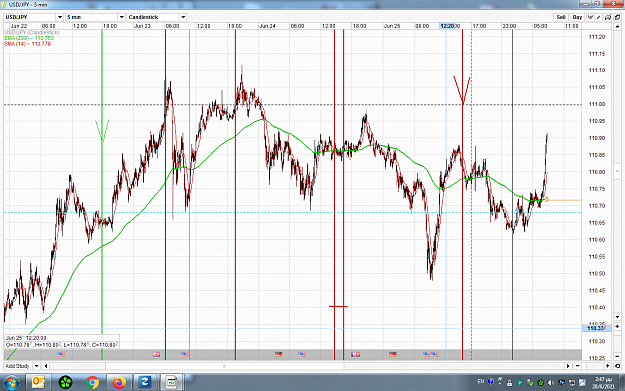Click the time axis scroll right arrow
This screenshot has height=391, width=625.
(568, 366)
